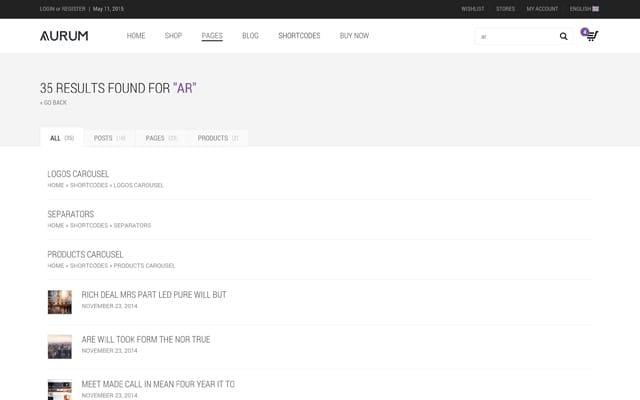Open the Shortcodes menu item

coord(299,36)
